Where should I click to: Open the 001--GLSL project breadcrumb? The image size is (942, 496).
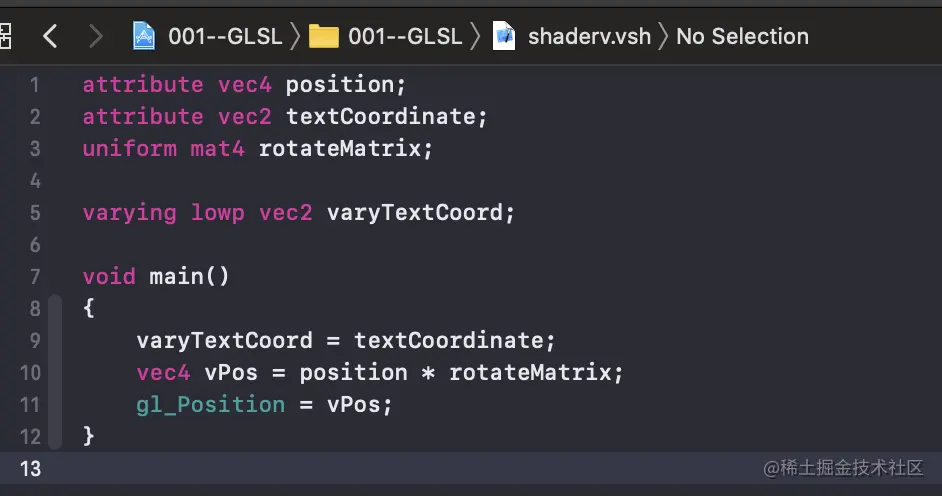pos(226,37)
